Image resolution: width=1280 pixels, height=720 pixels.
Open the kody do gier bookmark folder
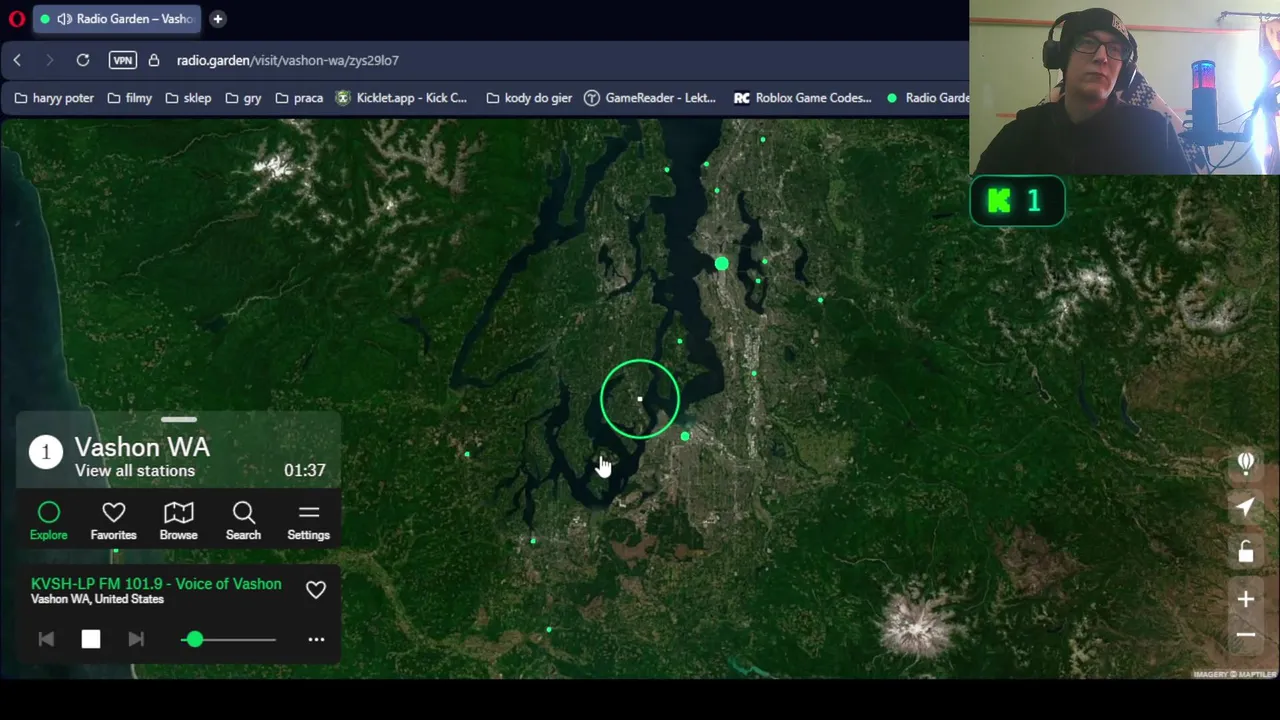528,98
